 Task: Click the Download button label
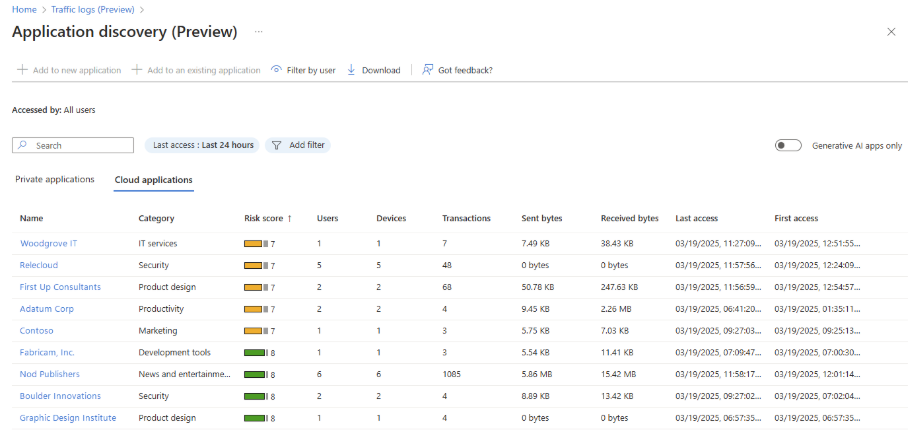point(381,70)
